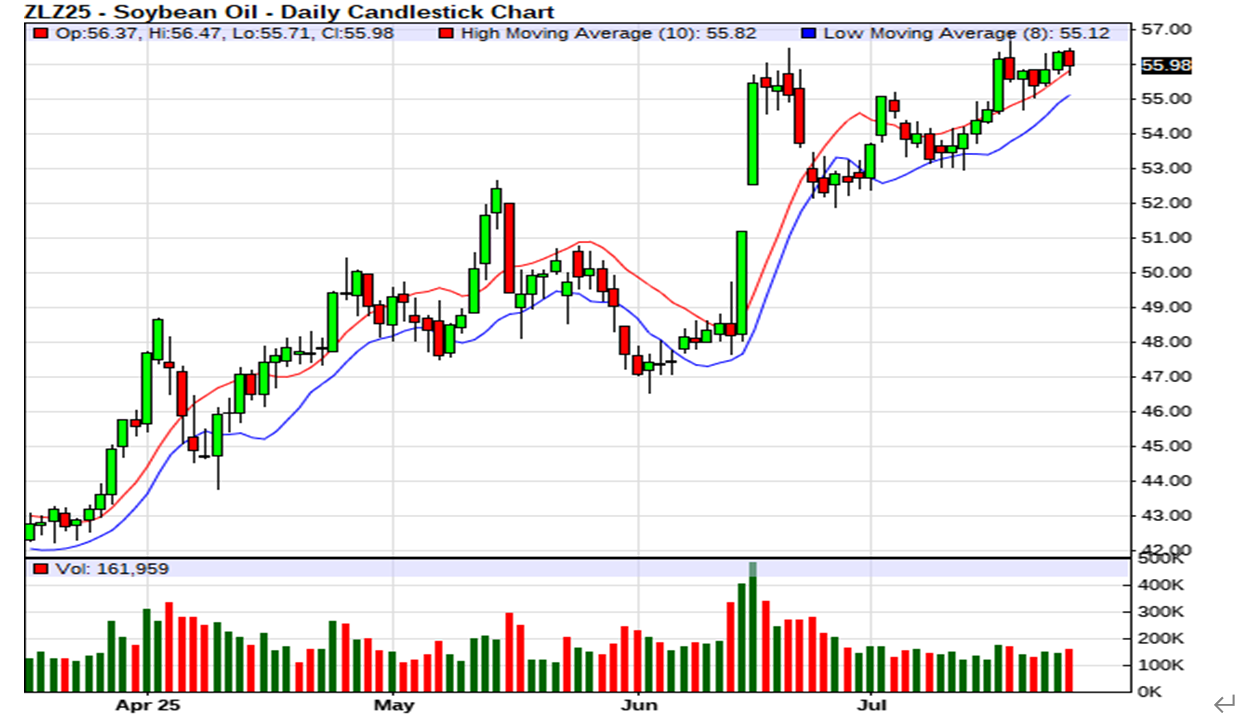
Task: Click the May date axis label
Action: click(x=393, y=705)
